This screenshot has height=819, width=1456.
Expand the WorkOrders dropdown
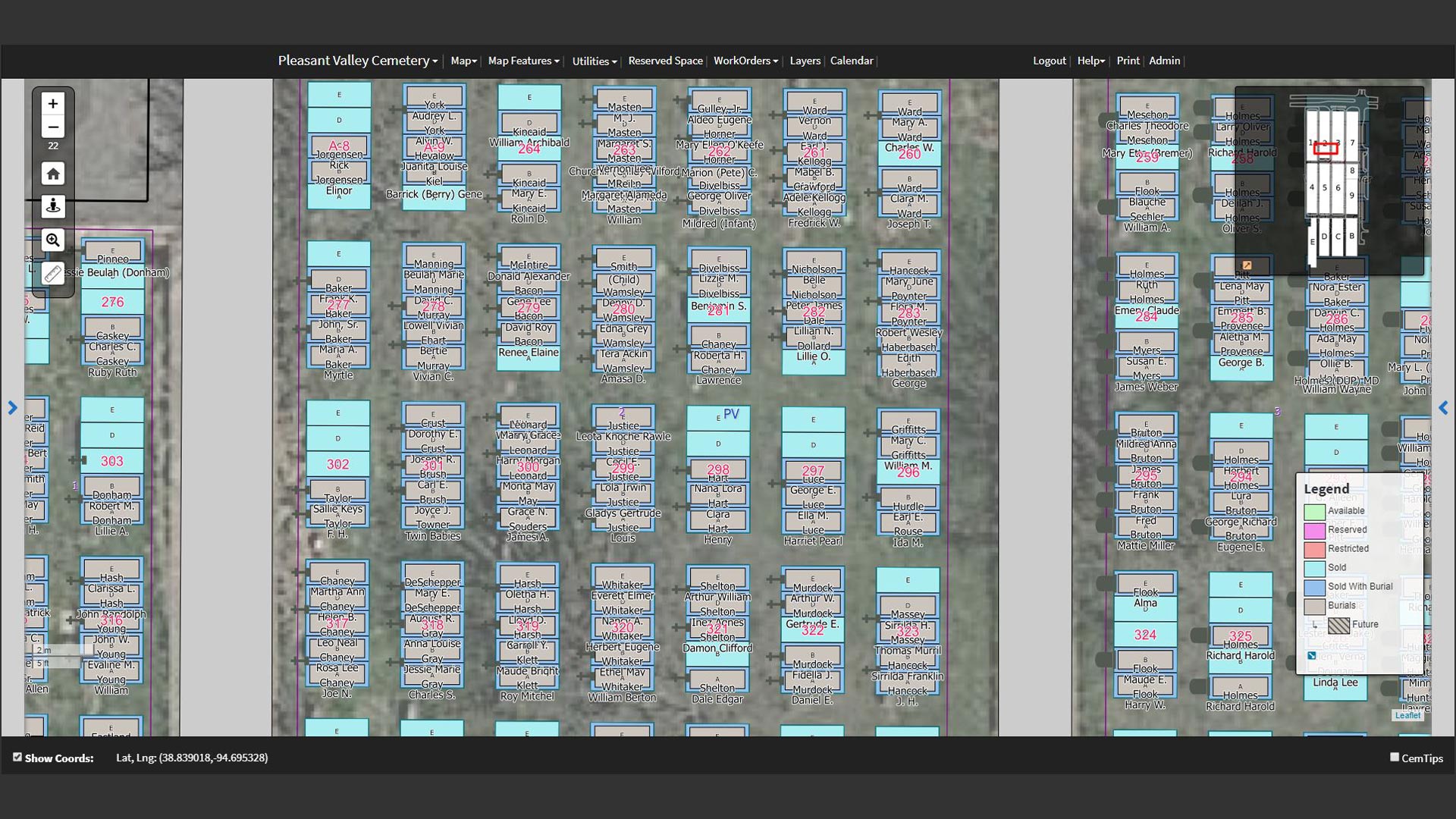click(745, 61)
